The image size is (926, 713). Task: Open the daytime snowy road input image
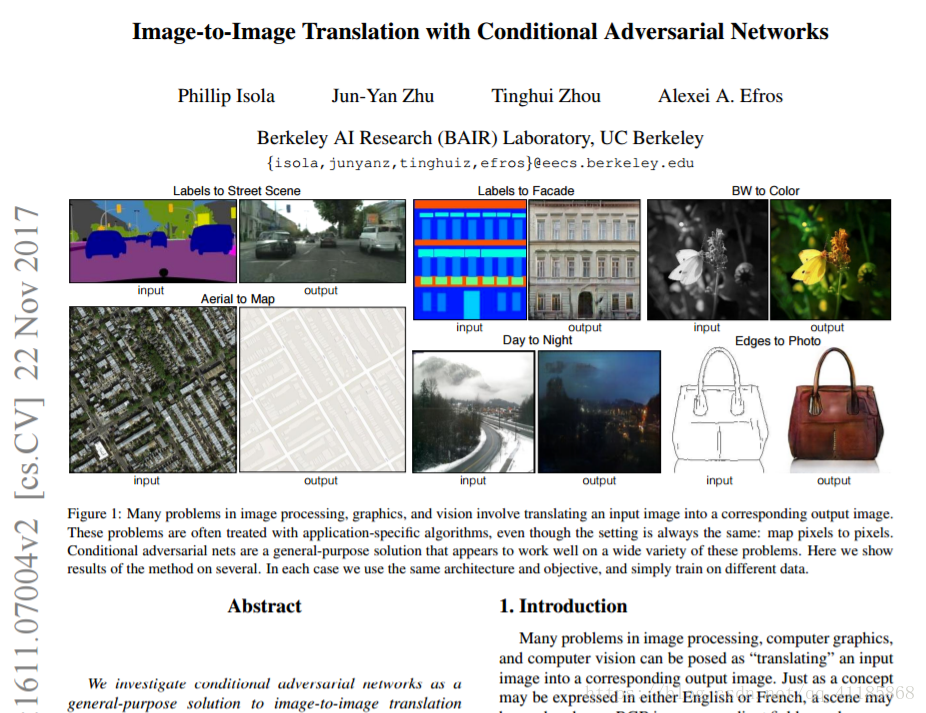[474, 412]
